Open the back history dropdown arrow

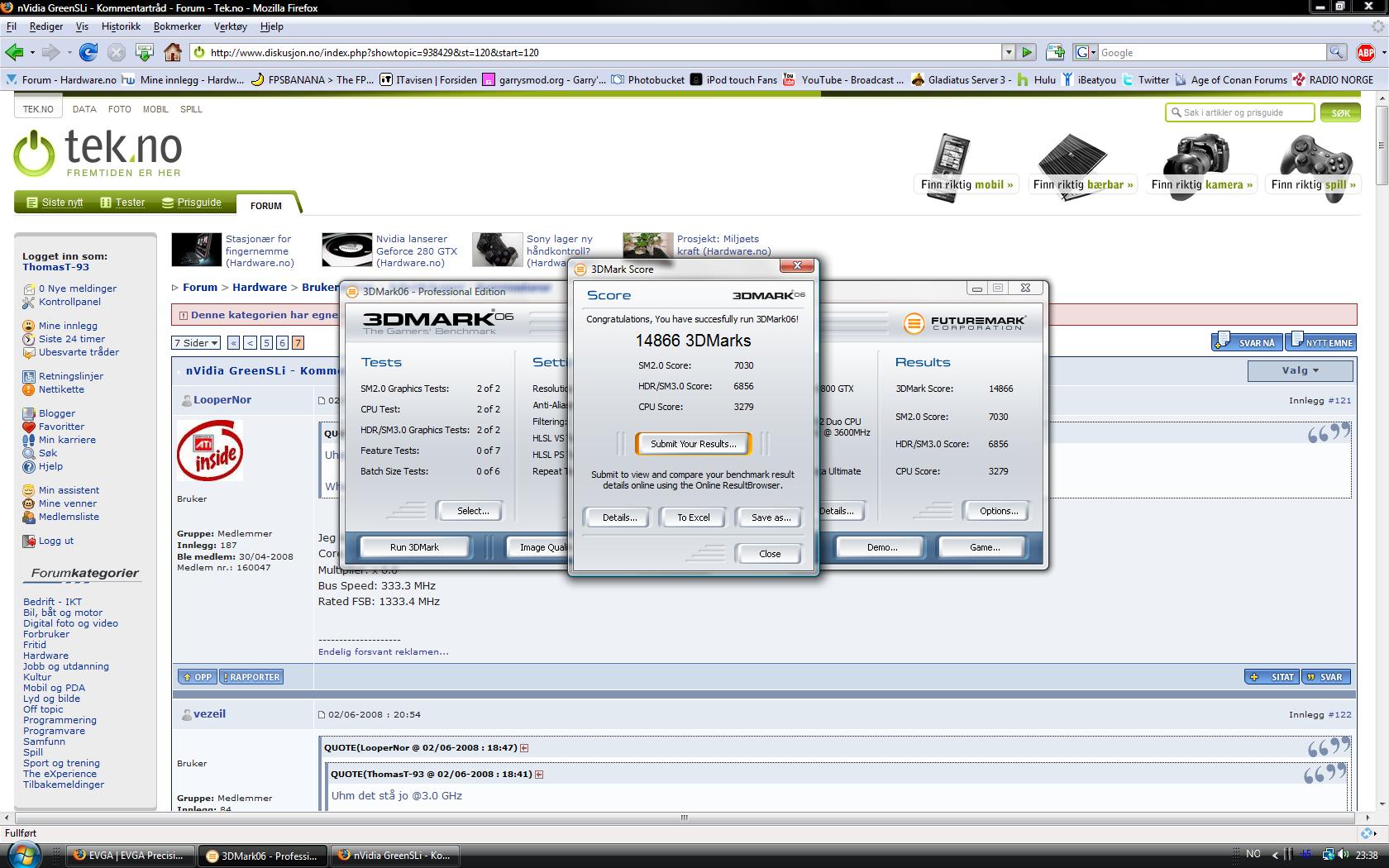(x=32, y=52)
